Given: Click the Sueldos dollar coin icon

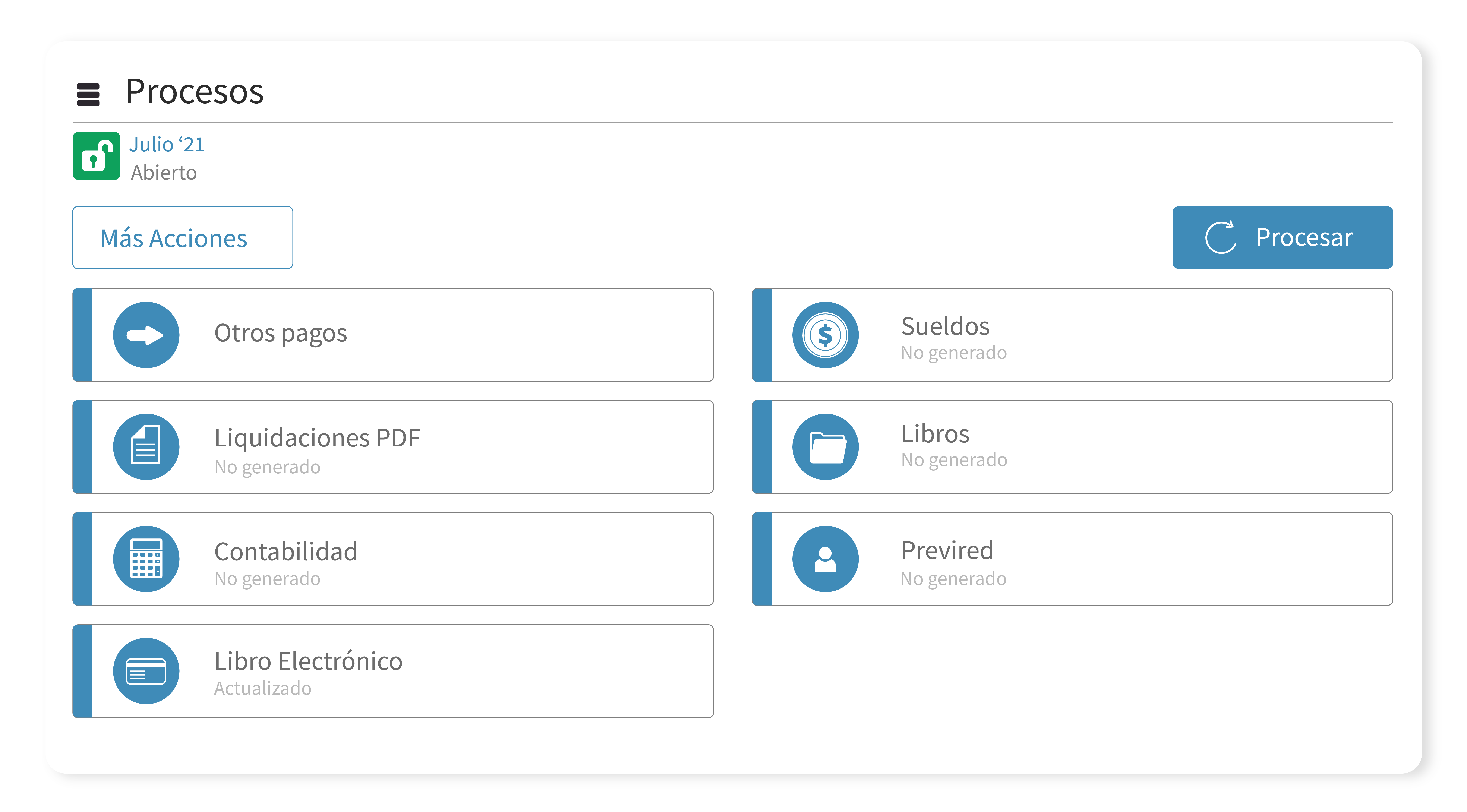Looking at the screenshot, I should pyautogui.click(x=825, y=335).
